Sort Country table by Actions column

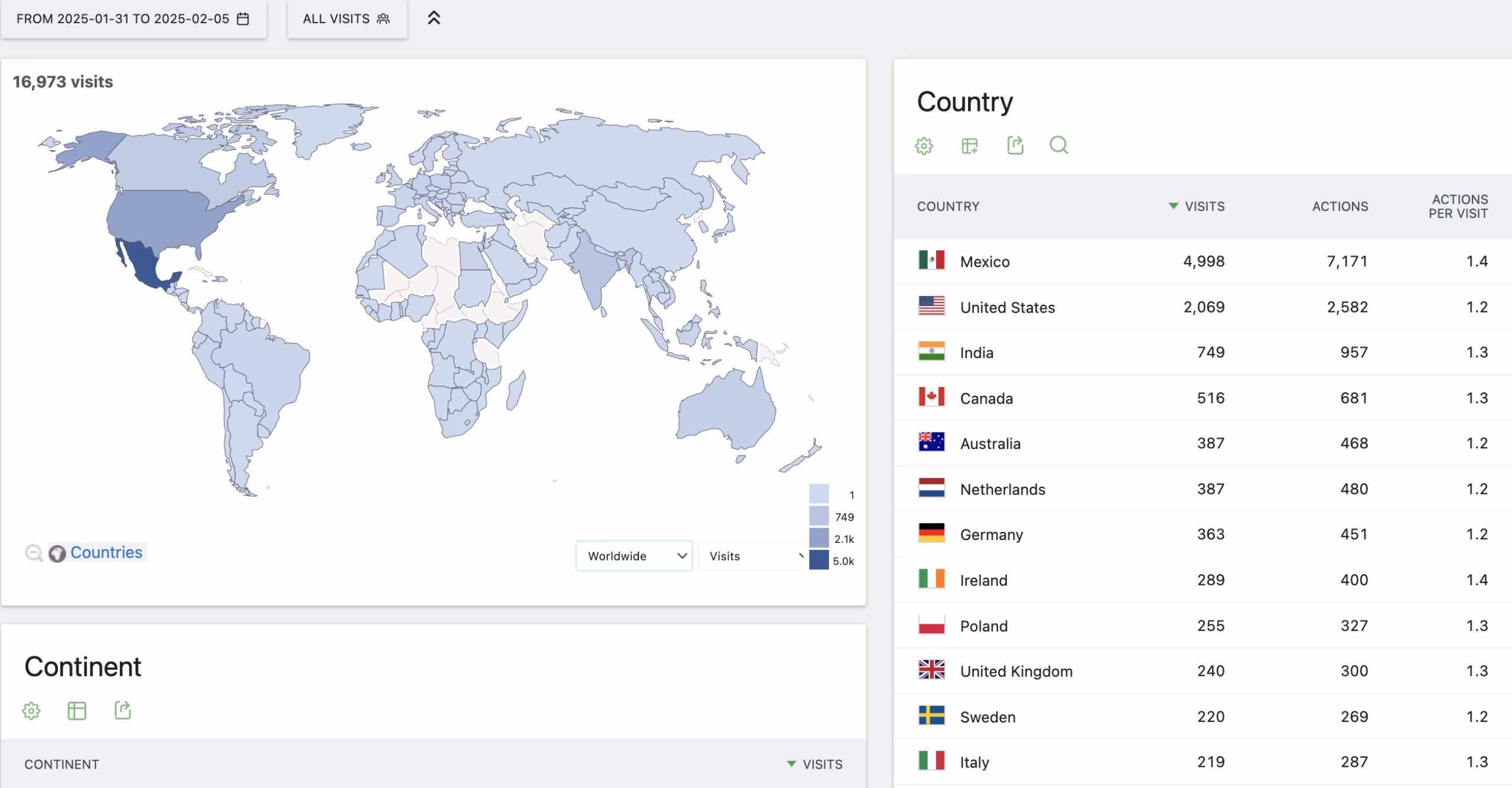tap(1340, 206)
